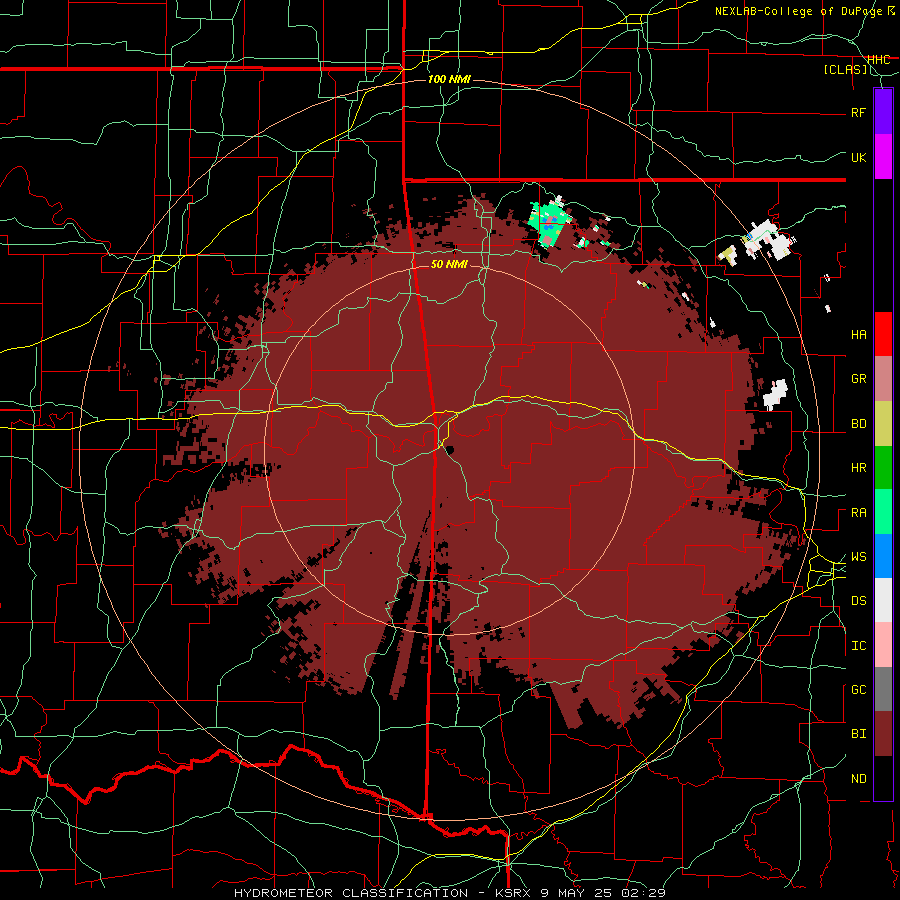Click the GC gray legend swatch
Image resolution: width=900 pixels, height=900 pixels.
pos(883,689)
